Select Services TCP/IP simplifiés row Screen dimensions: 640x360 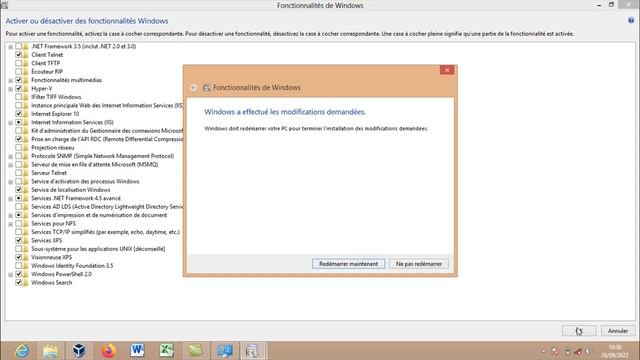coord(105,232)
